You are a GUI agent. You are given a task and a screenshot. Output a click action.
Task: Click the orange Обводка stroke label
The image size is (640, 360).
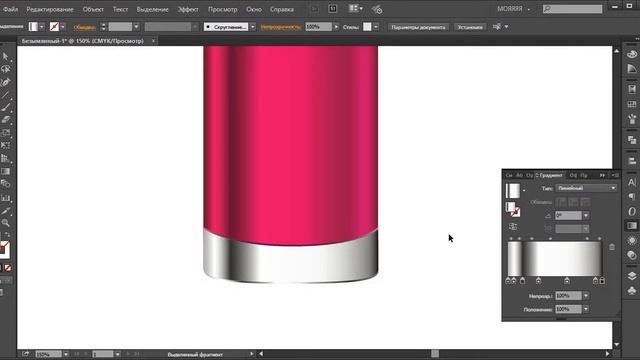[84, 27]
